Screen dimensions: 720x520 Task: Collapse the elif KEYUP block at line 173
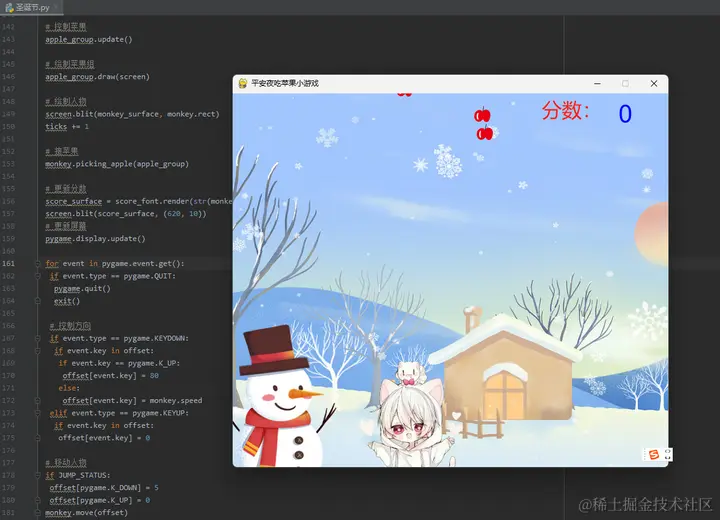point(38,413)
